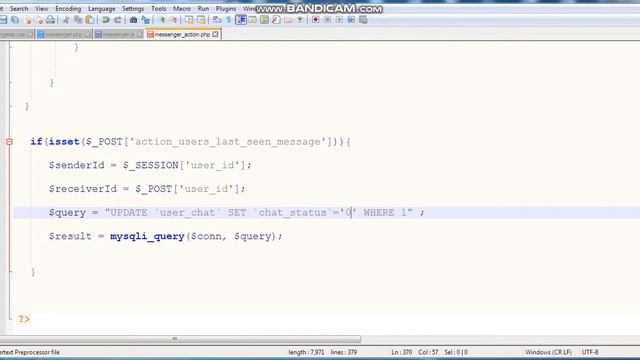Click the Print toolbar icon
Image resolution: width=640 pixels, height=360 pixels.
click(x=51, y=20)
